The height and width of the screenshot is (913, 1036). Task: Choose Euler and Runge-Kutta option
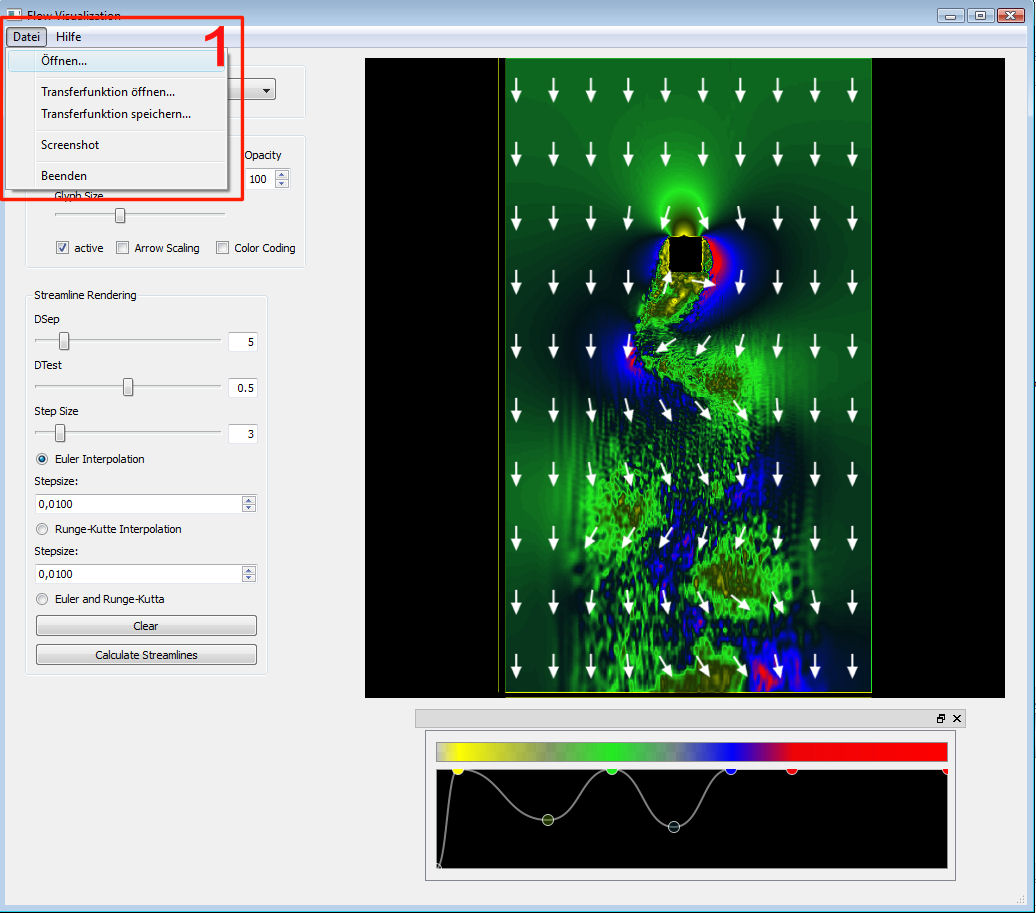tap(42, 599)
